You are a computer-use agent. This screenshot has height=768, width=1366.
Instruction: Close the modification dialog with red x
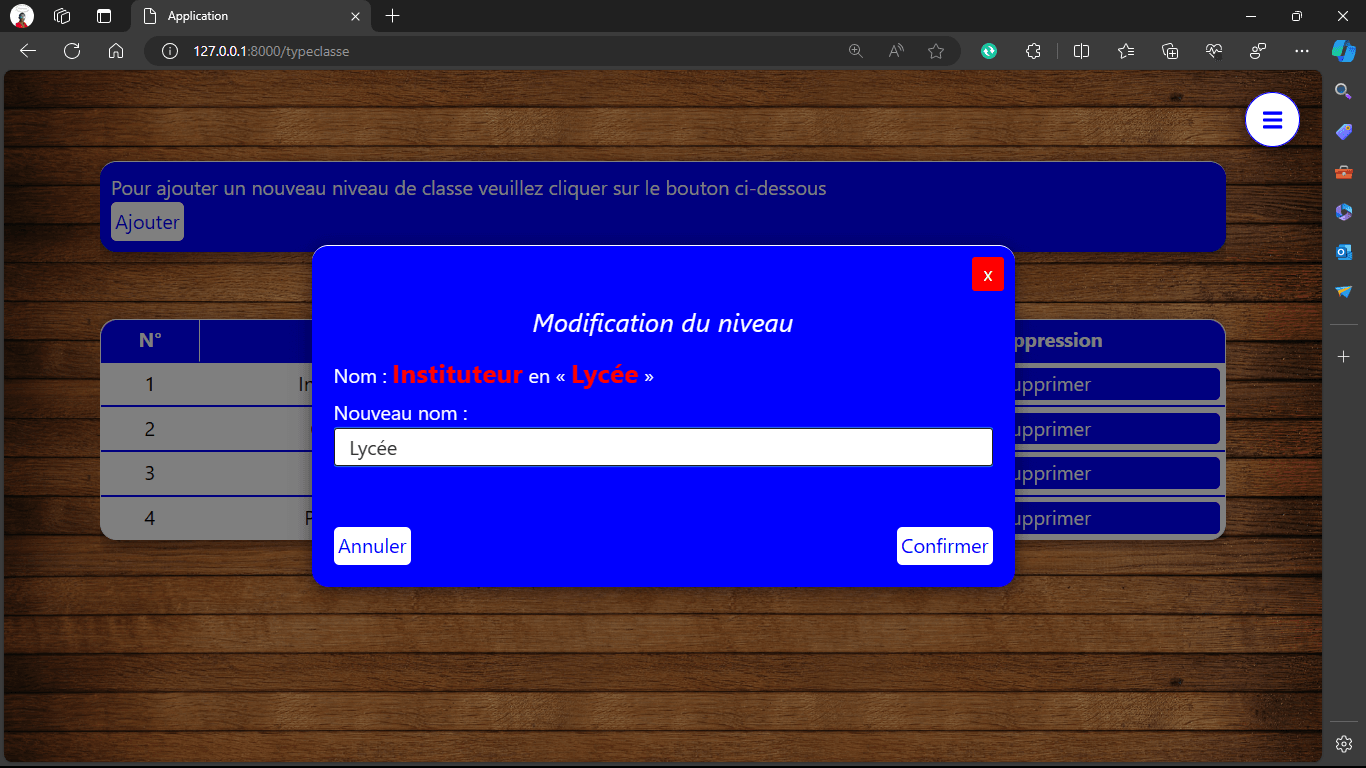coord(987,275)
